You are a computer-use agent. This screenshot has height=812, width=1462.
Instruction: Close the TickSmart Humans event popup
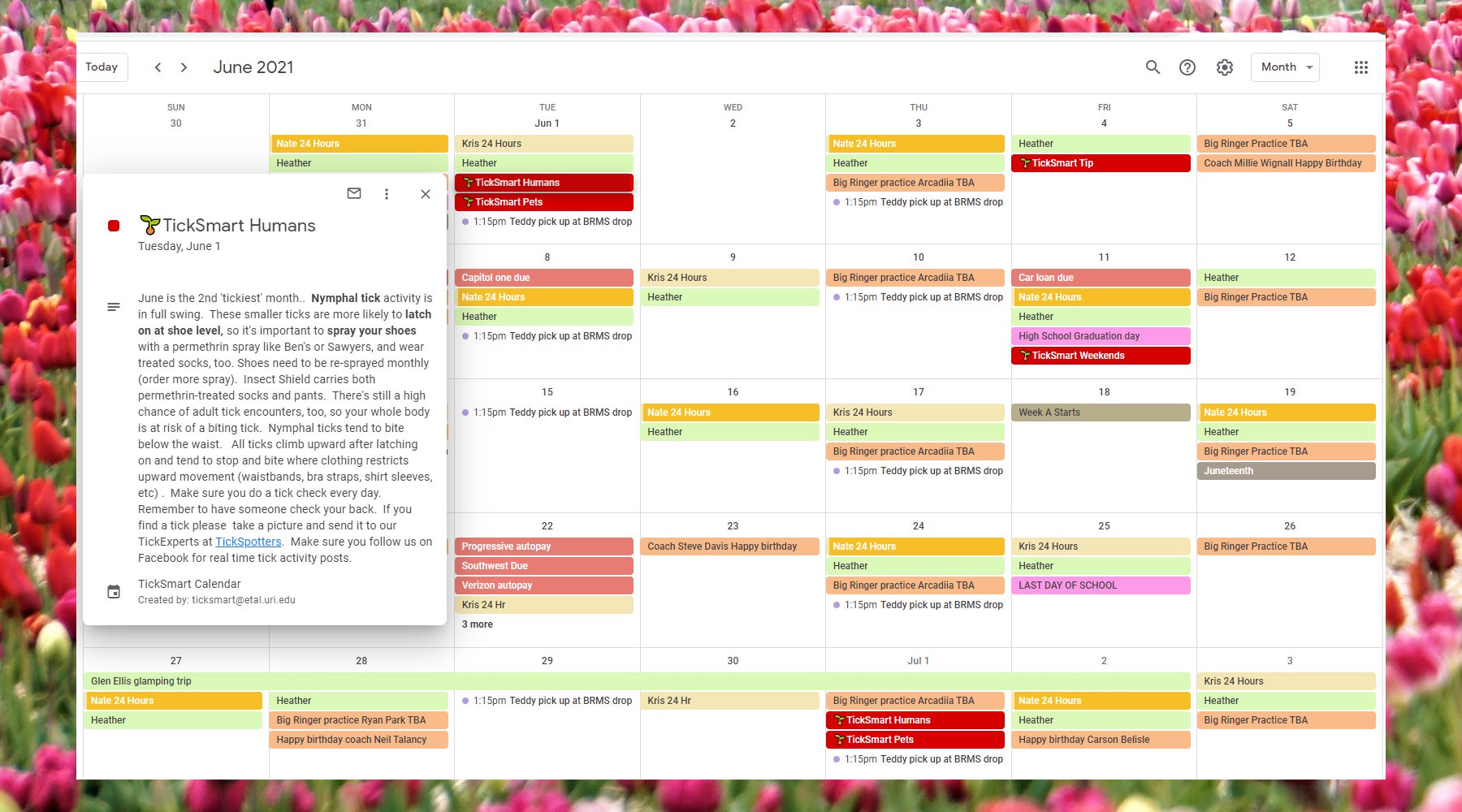click(x=425, y=194)
